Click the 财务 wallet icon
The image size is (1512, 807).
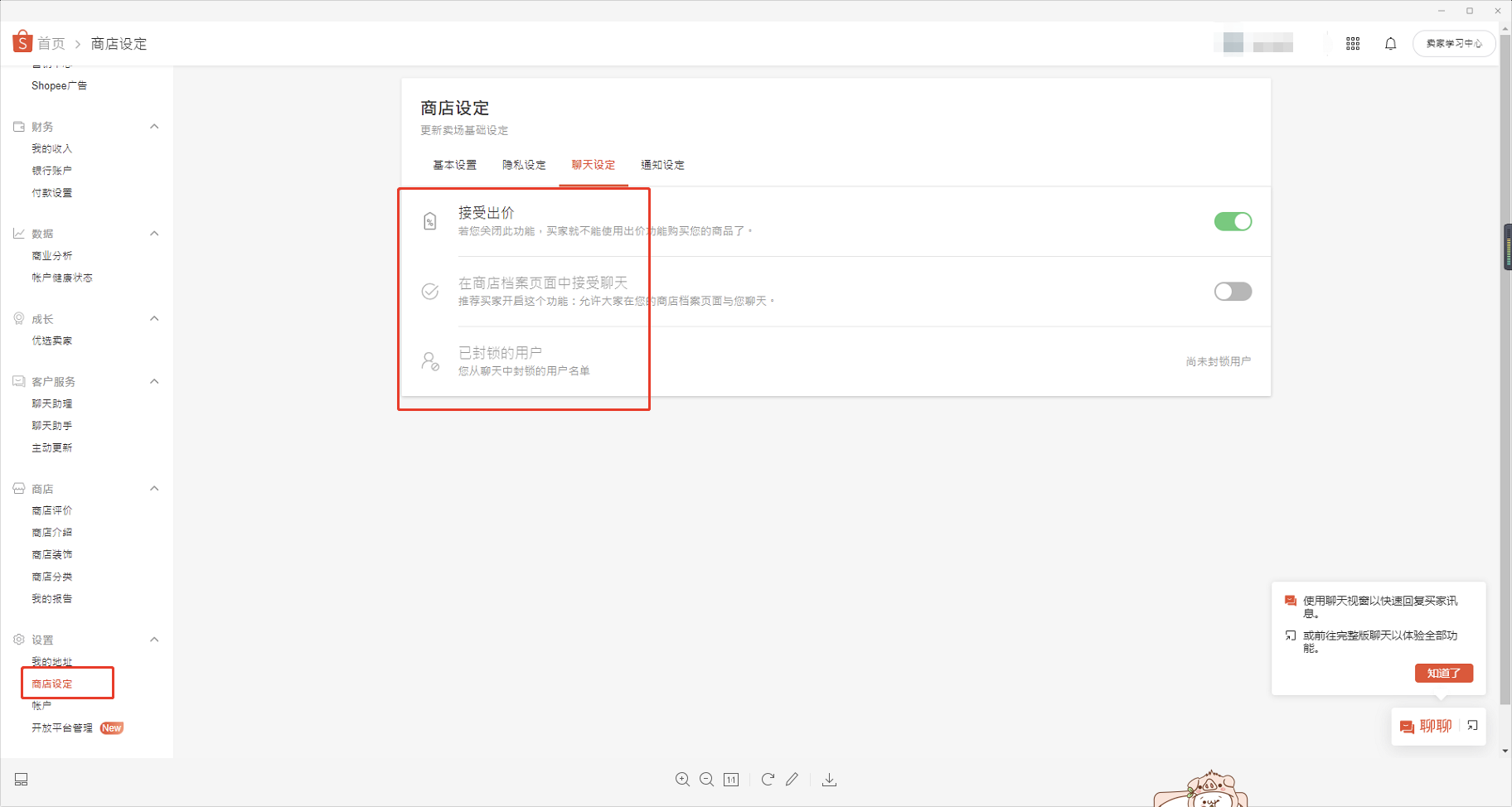click(19, 127)
